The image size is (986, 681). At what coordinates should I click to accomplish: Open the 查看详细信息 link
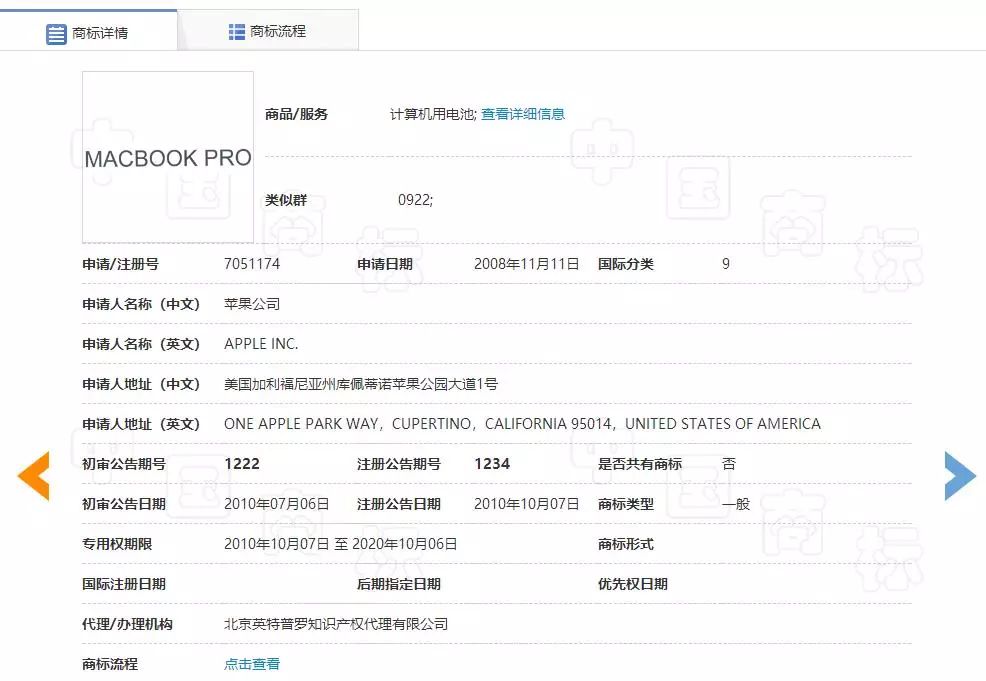pyautogui.click(x=523, y=114)
